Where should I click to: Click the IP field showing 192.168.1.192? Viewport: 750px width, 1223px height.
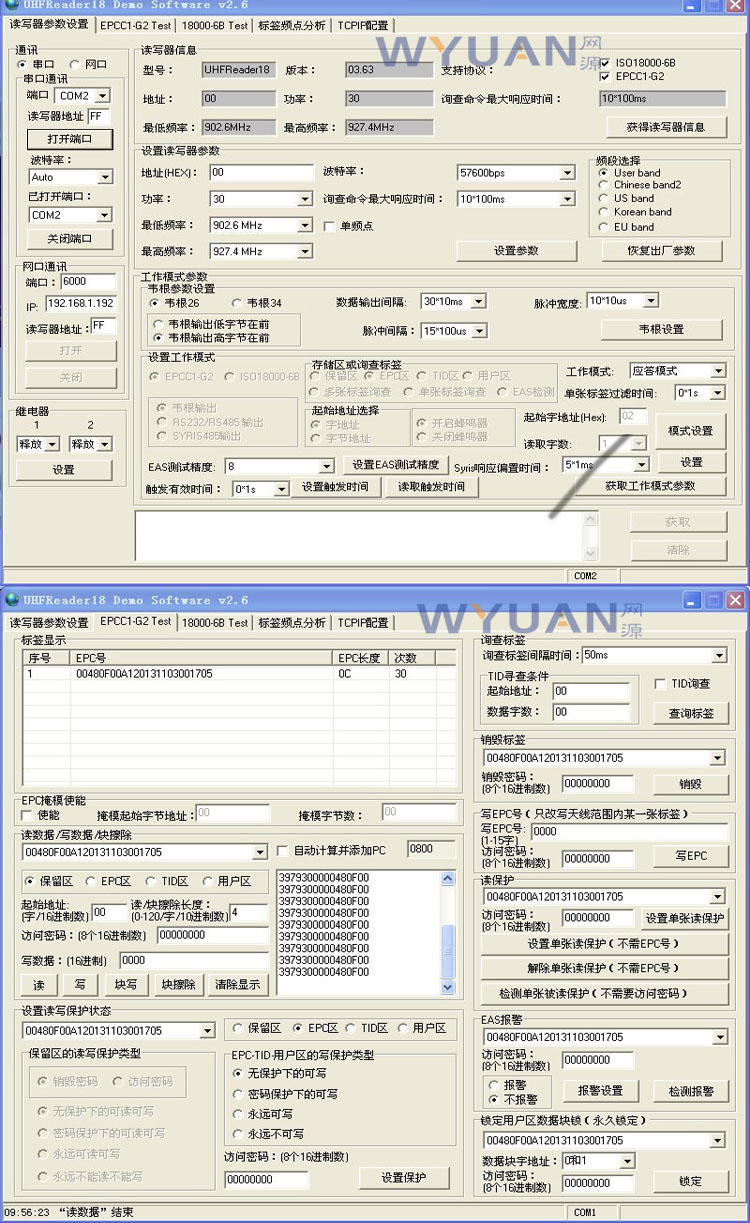coord(81,303)
